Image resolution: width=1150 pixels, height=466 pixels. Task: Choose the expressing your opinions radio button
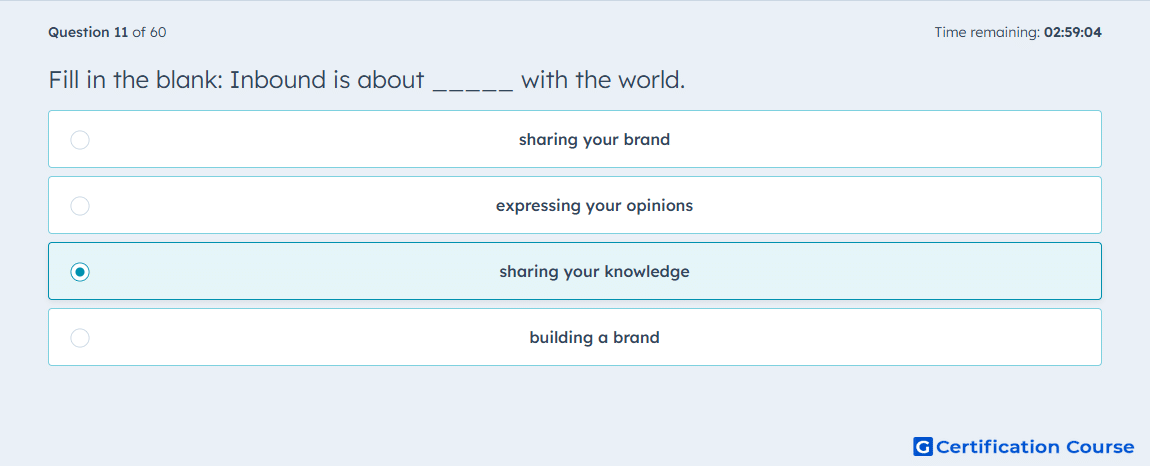80,205
